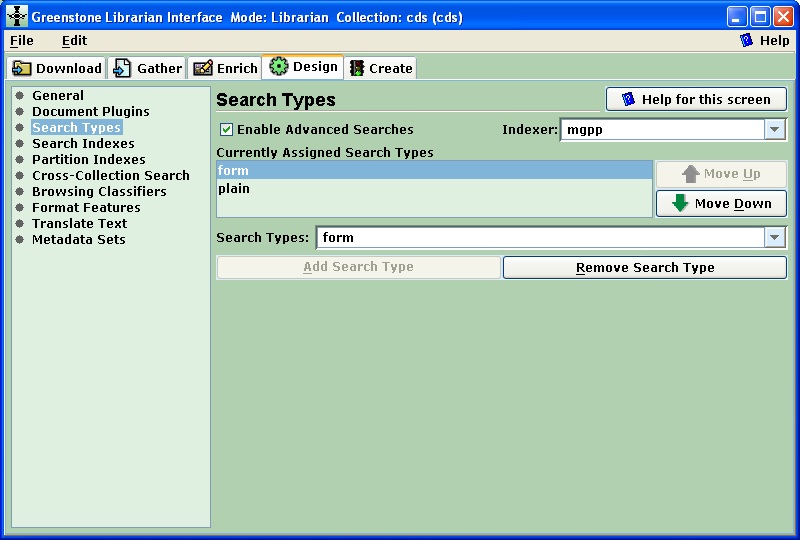
Task: Expand the Search Types combo box
Action: coord(775,238)
